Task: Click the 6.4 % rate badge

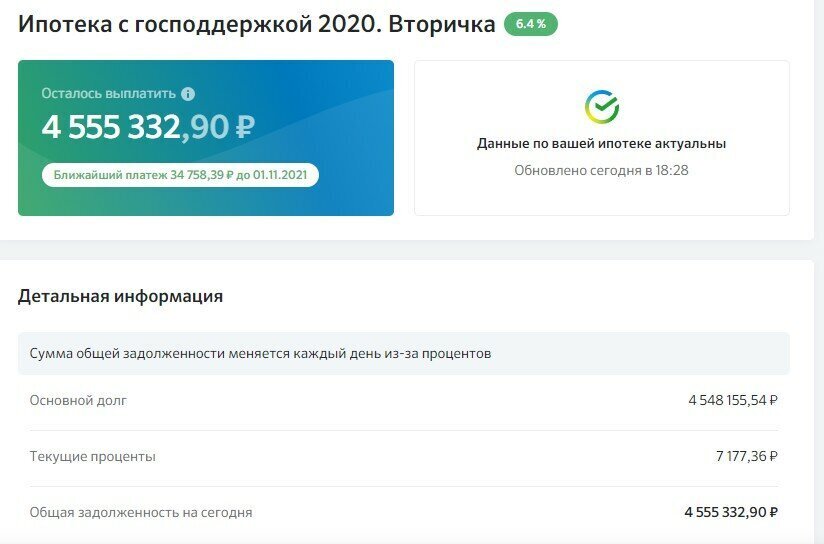Action: [530, 24]
